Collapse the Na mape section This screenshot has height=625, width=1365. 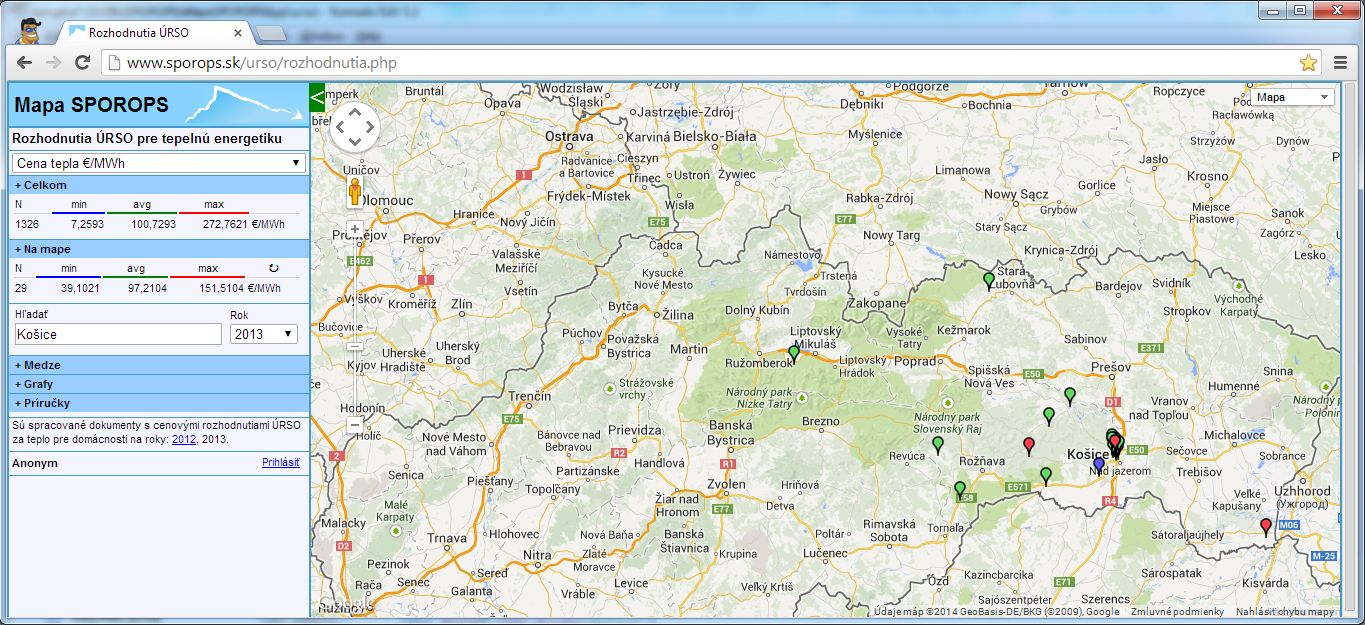click(x=159, y=249)
